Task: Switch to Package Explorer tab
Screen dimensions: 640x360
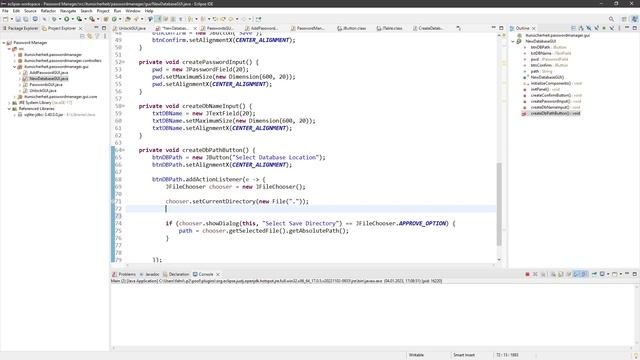Action: (x=20, y=28)
